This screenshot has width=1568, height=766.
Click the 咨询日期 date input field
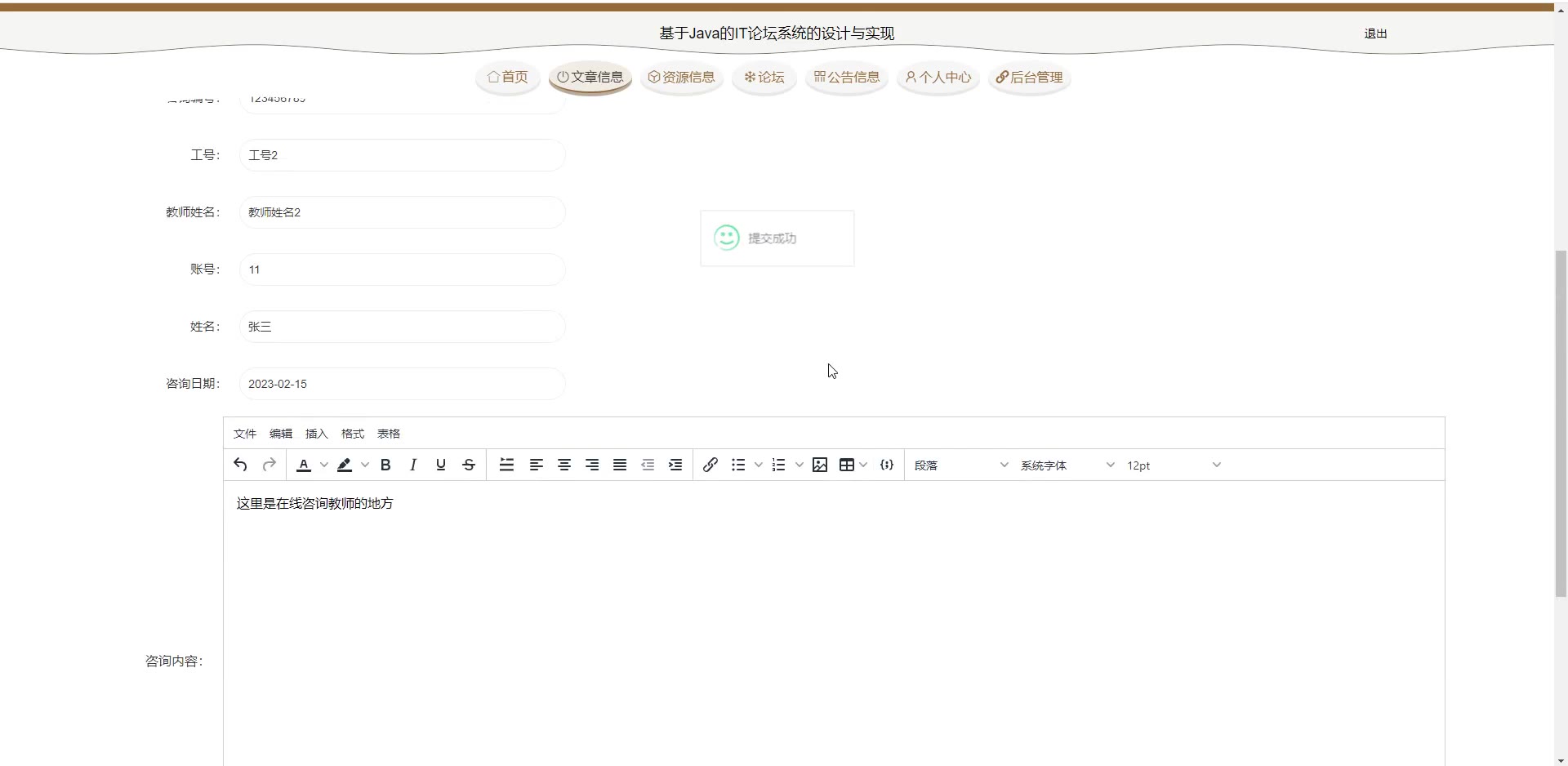[x=402, y=384]
